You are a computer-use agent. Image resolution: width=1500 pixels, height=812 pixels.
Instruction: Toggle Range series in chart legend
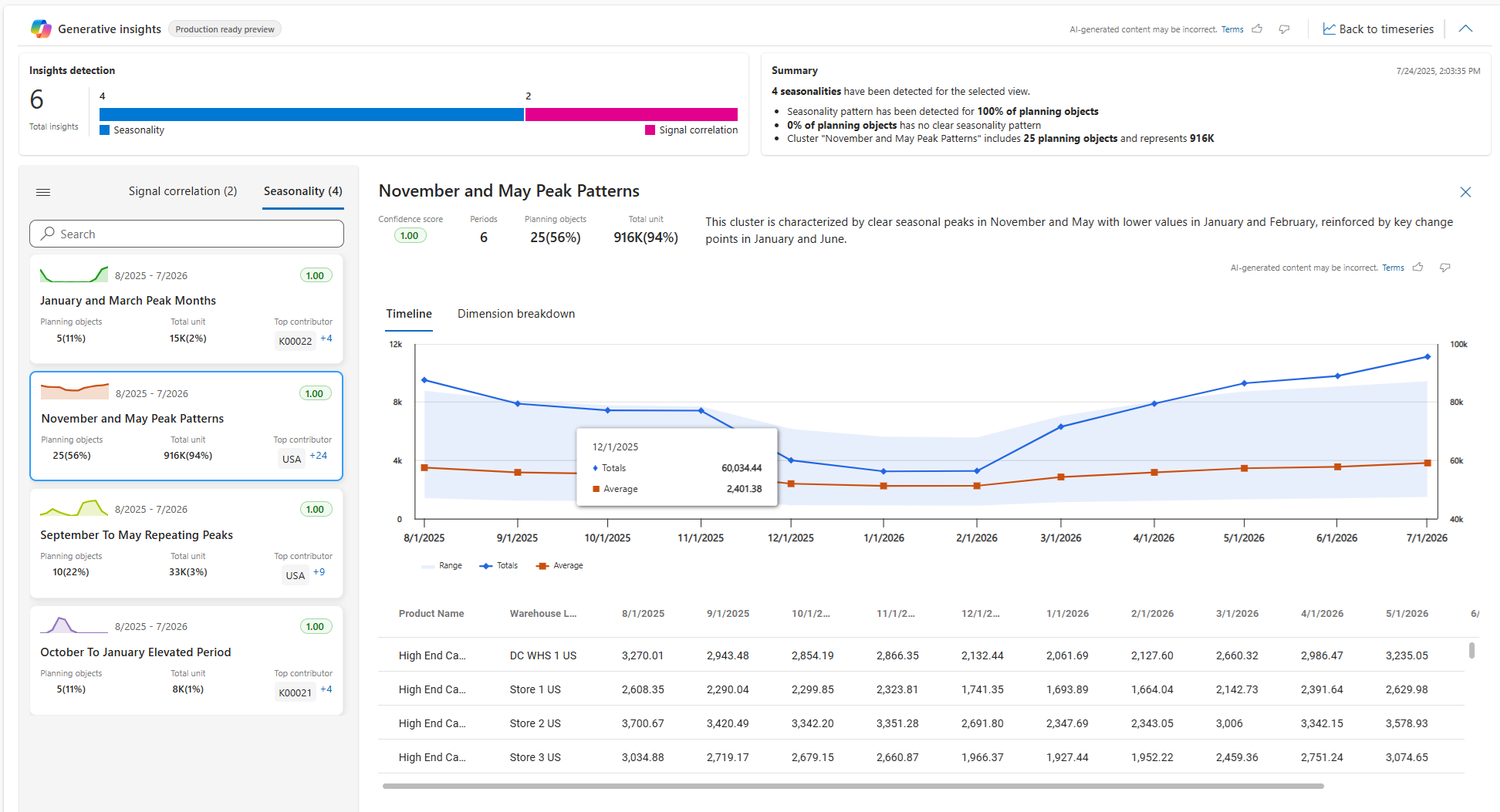[x=441, y=566]
